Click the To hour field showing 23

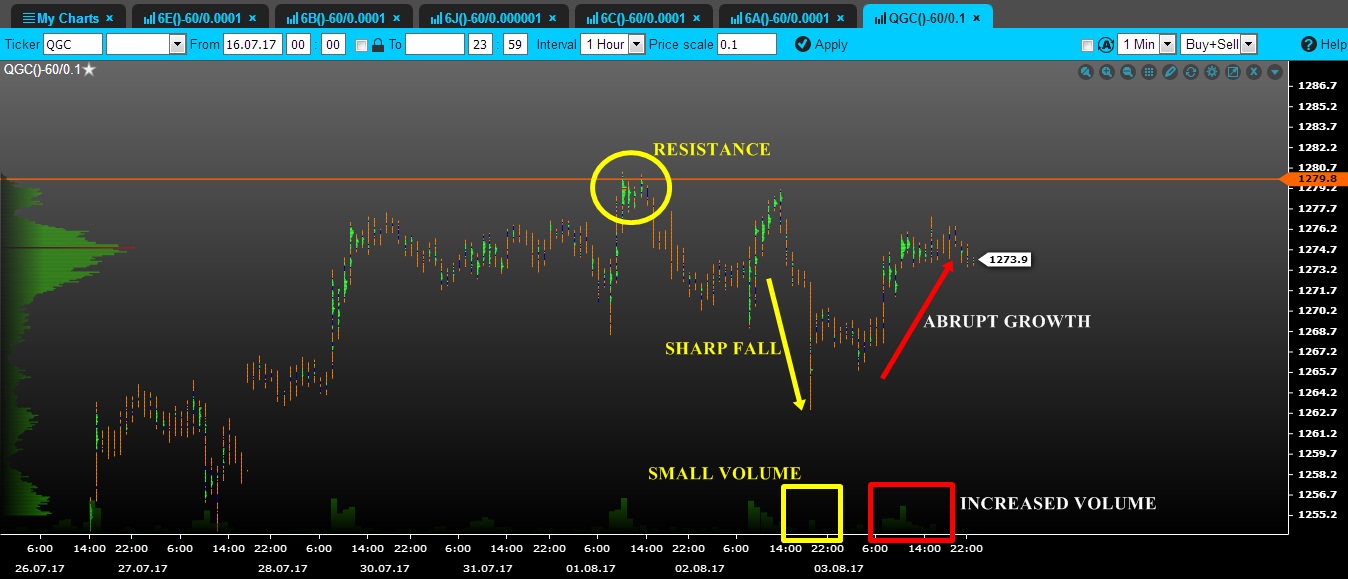(481, 44)
